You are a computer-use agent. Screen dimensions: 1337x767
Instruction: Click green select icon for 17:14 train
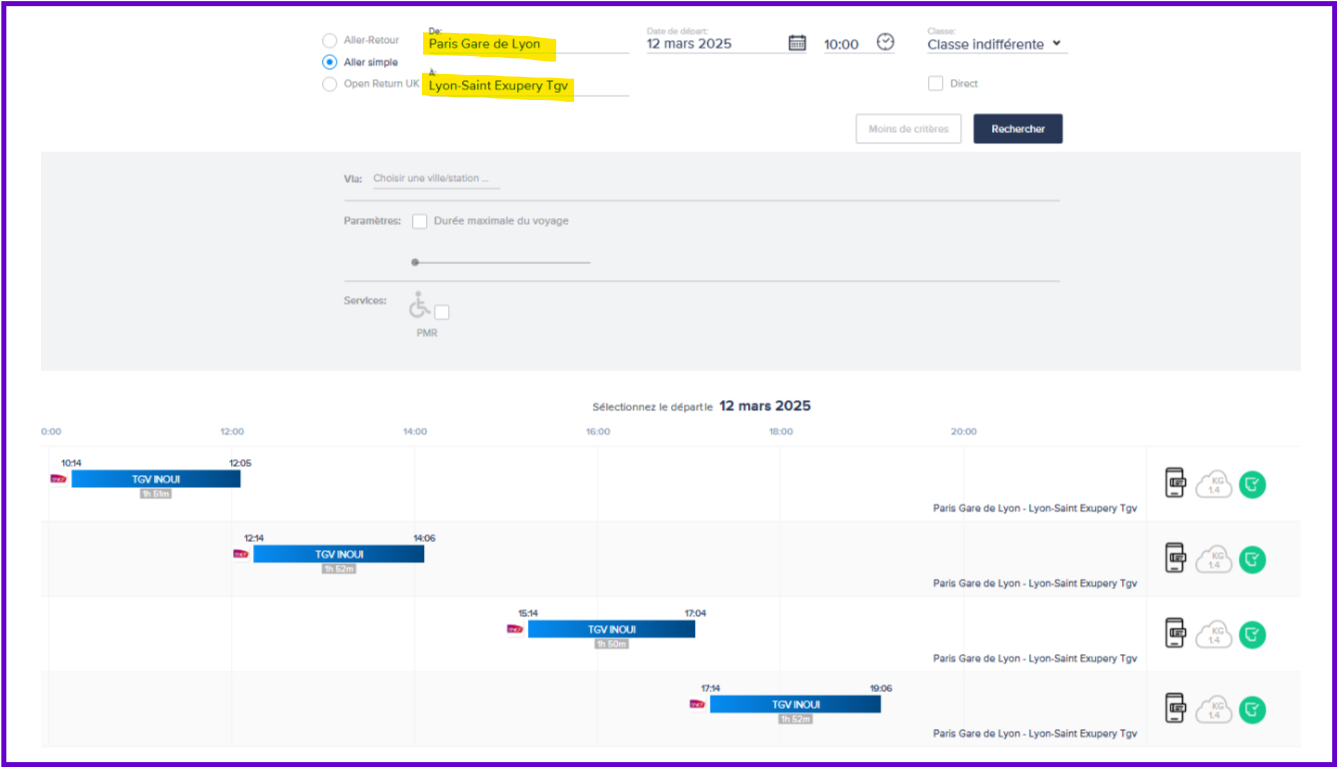pyautogui.click(x=1252, y=710)
